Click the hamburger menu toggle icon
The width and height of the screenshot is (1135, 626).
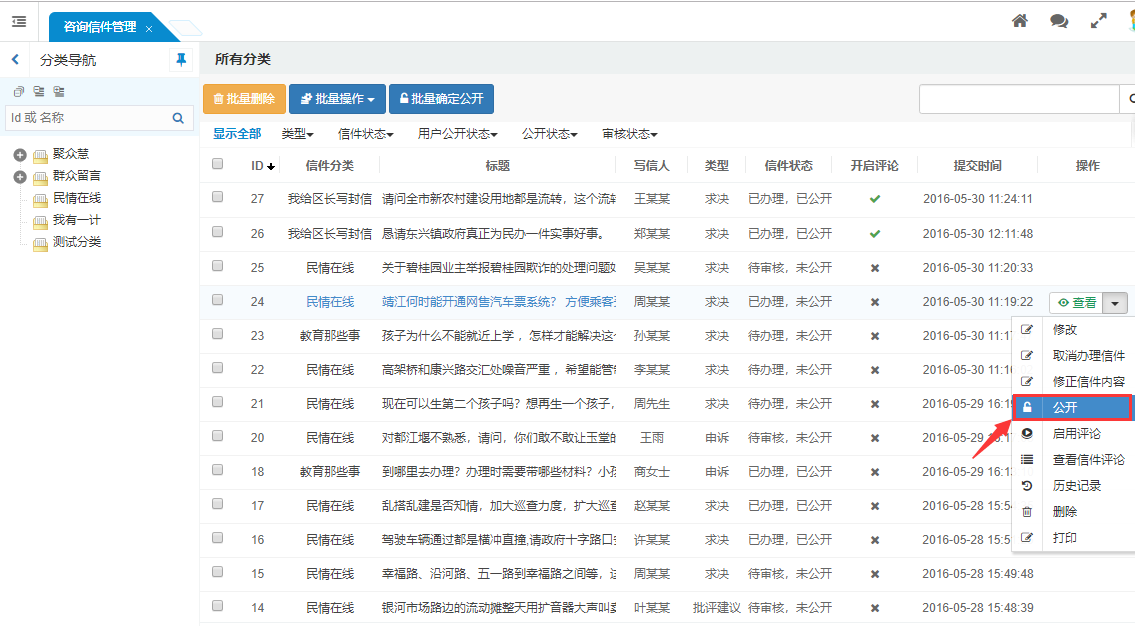pyautogui.click(x=19, y=21)
